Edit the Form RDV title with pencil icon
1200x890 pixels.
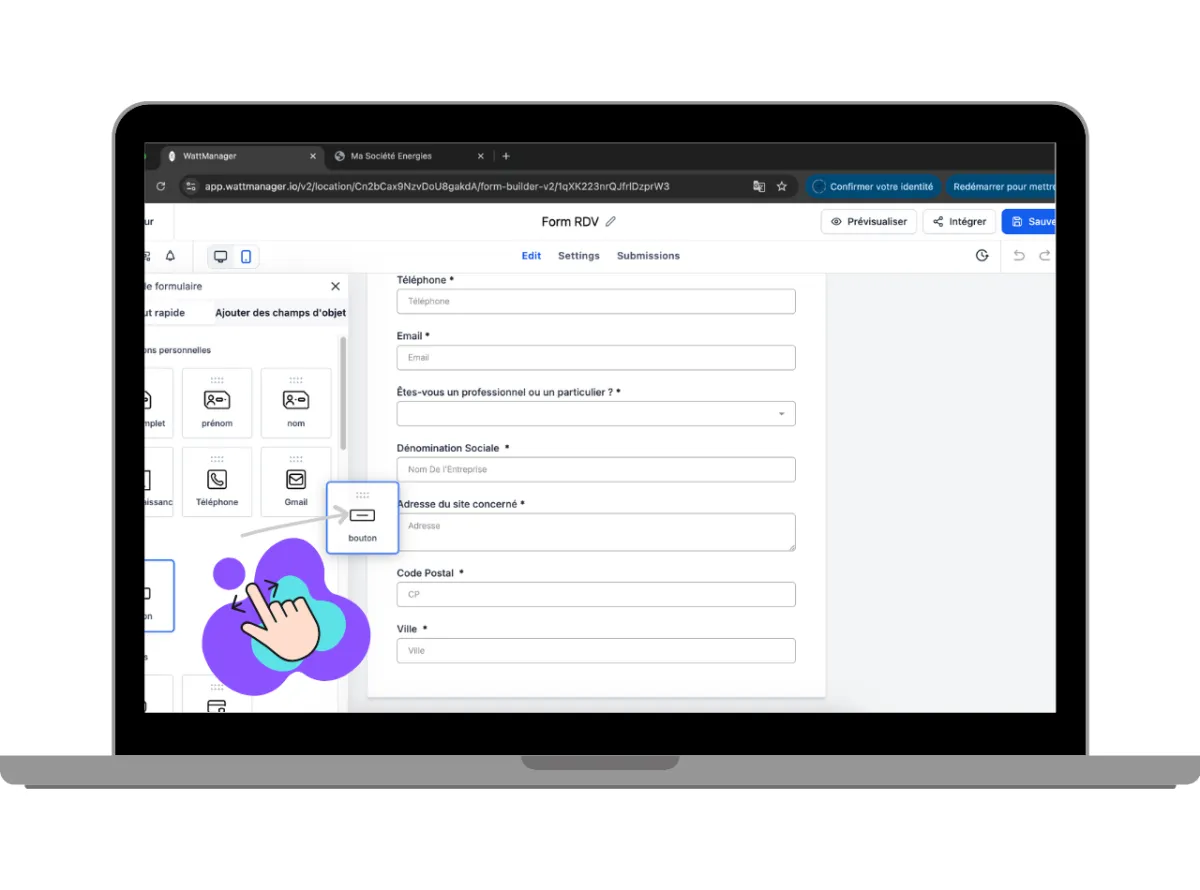(x=611, y=222)
